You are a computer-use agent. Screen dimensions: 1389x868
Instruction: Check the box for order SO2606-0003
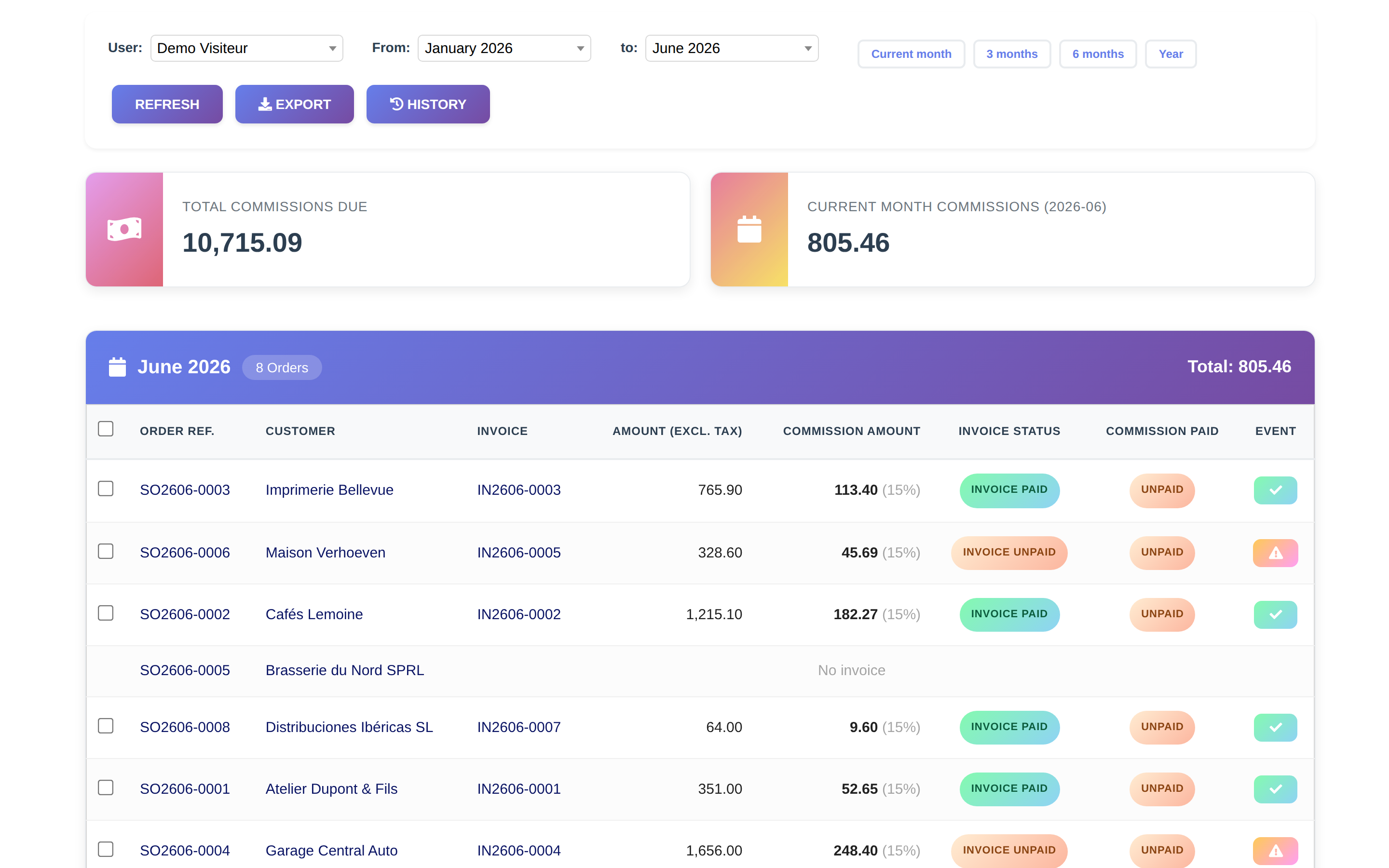point(106,488)
